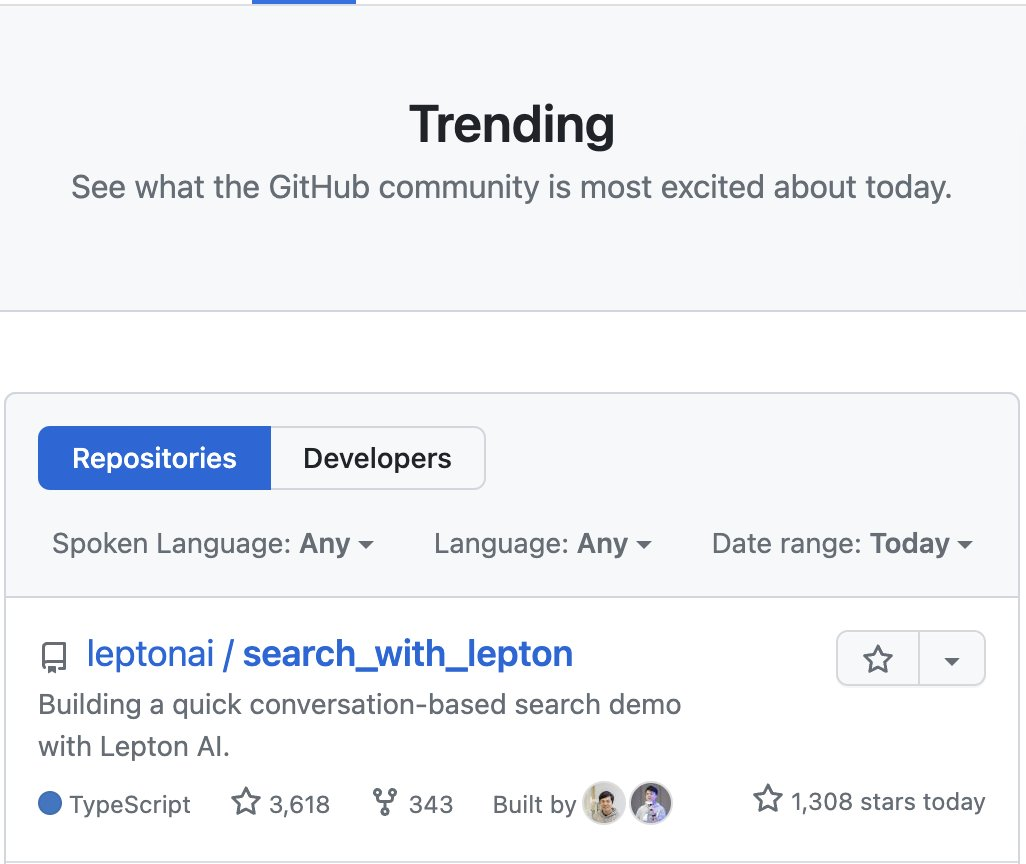Open the second Built by contributor avatar

pos(651,802)
